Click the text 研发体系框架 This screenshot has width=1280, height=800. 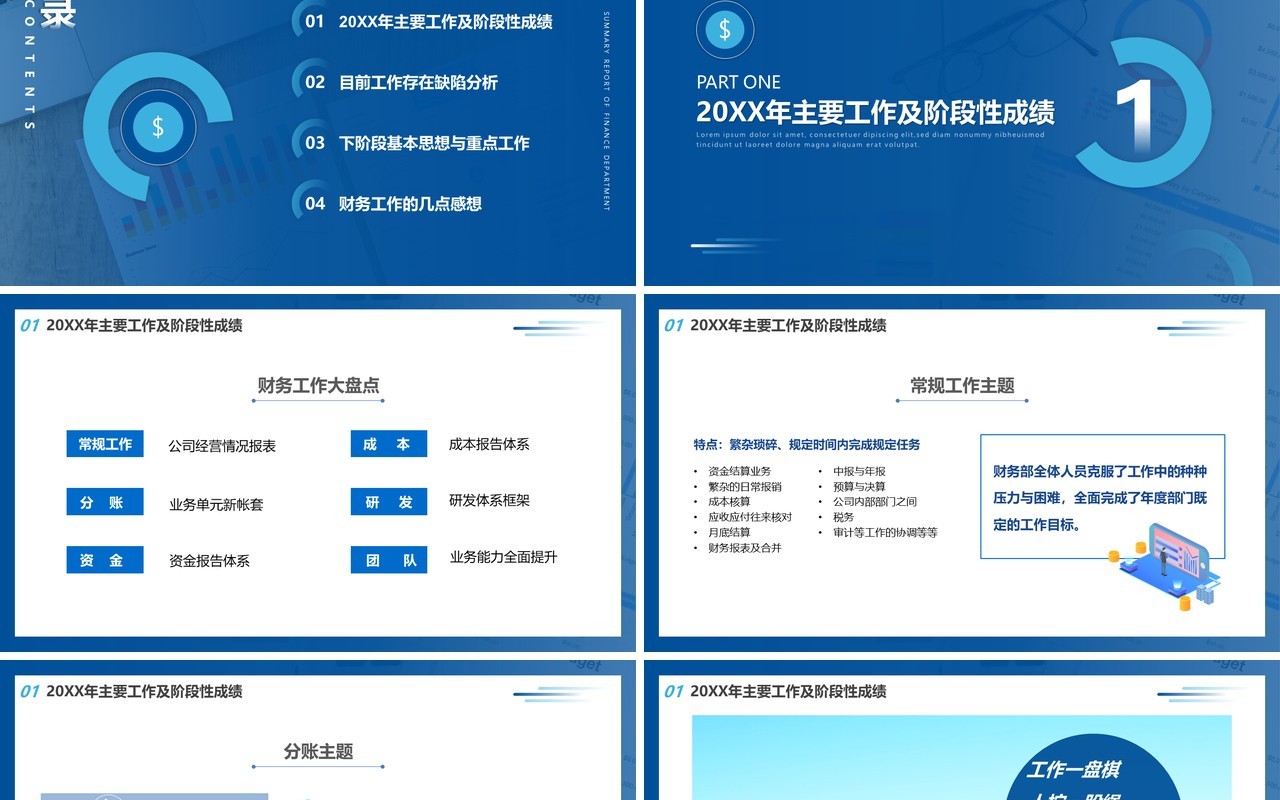click(x=489, y=500)
